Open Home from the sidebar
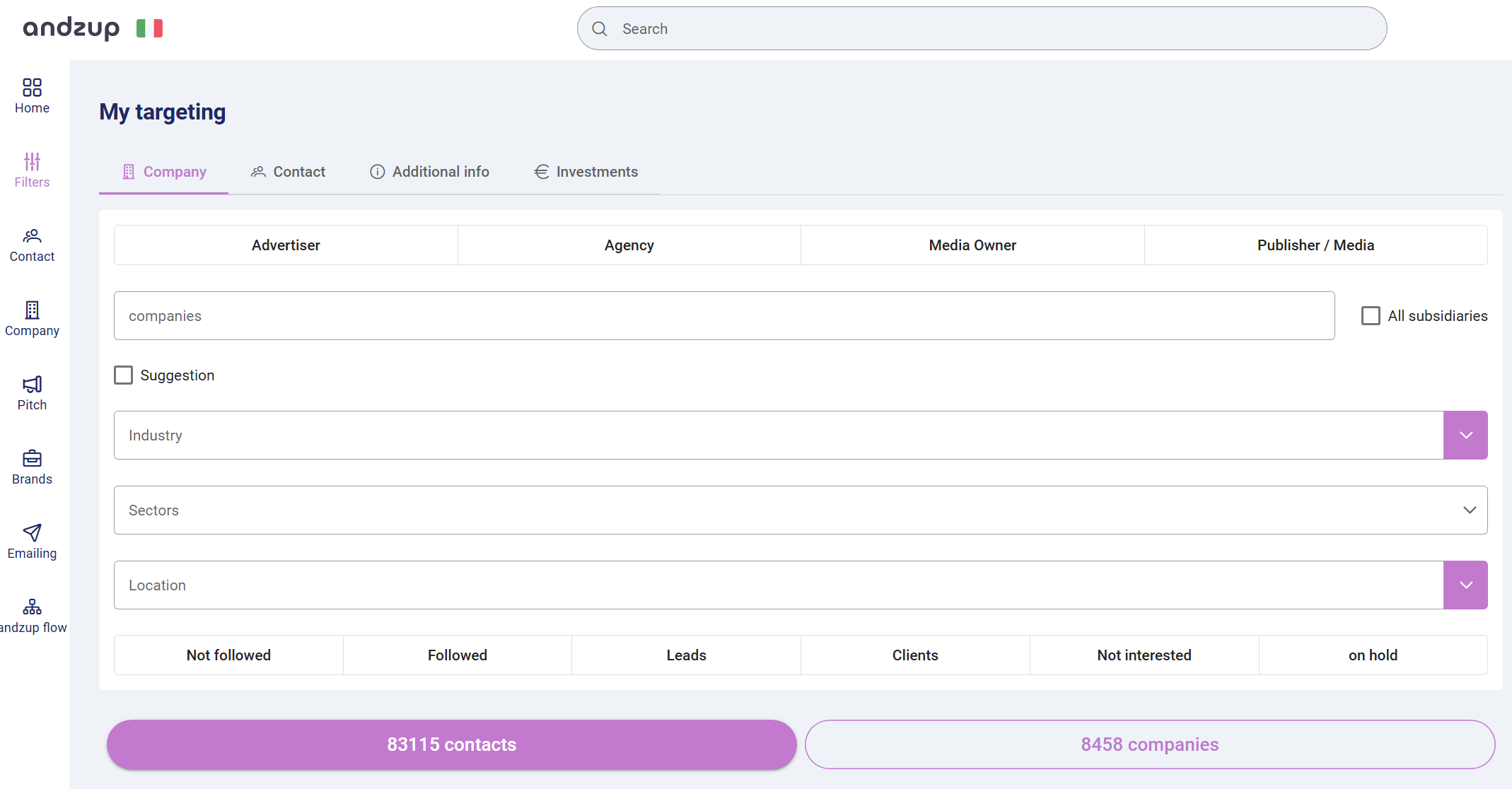Viewport: 1512px width, 789px height. 32,95
